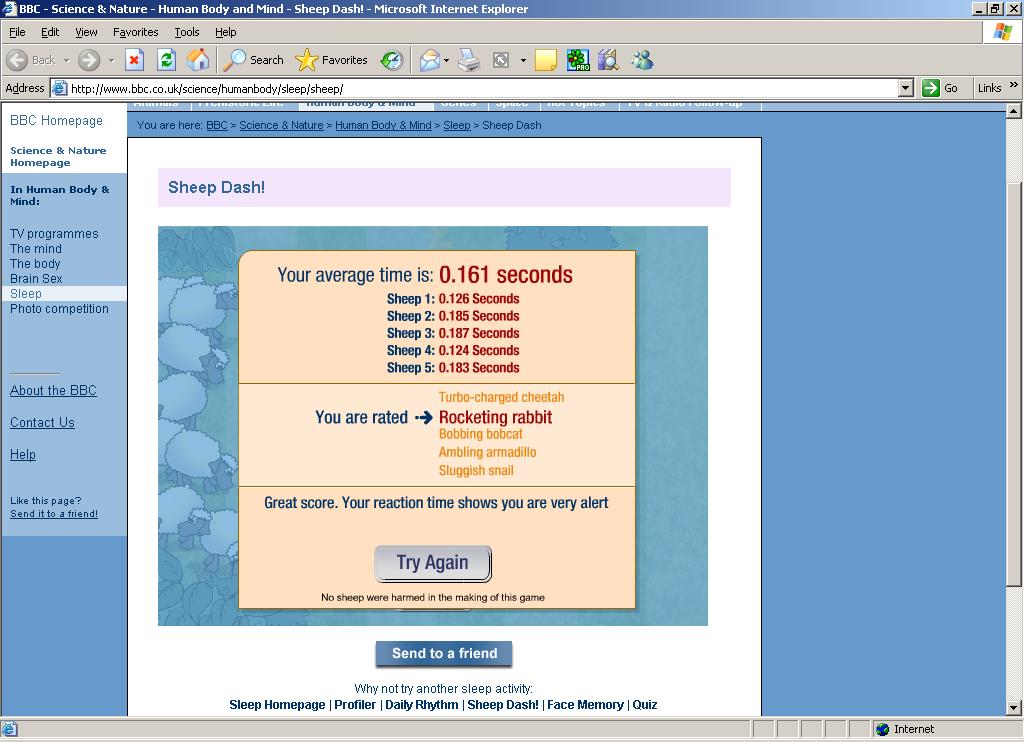Open Human Body & Mind breadcrumb link

coord(383,125)
